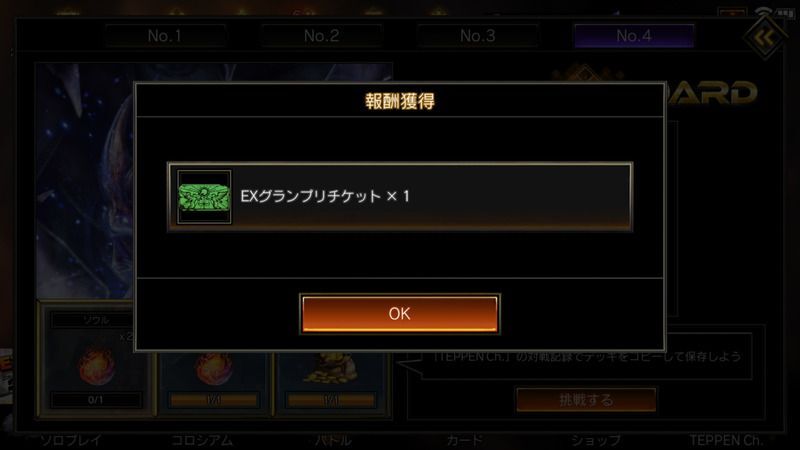
Task: Open the コロシアム menu
Action: point(202,440)
